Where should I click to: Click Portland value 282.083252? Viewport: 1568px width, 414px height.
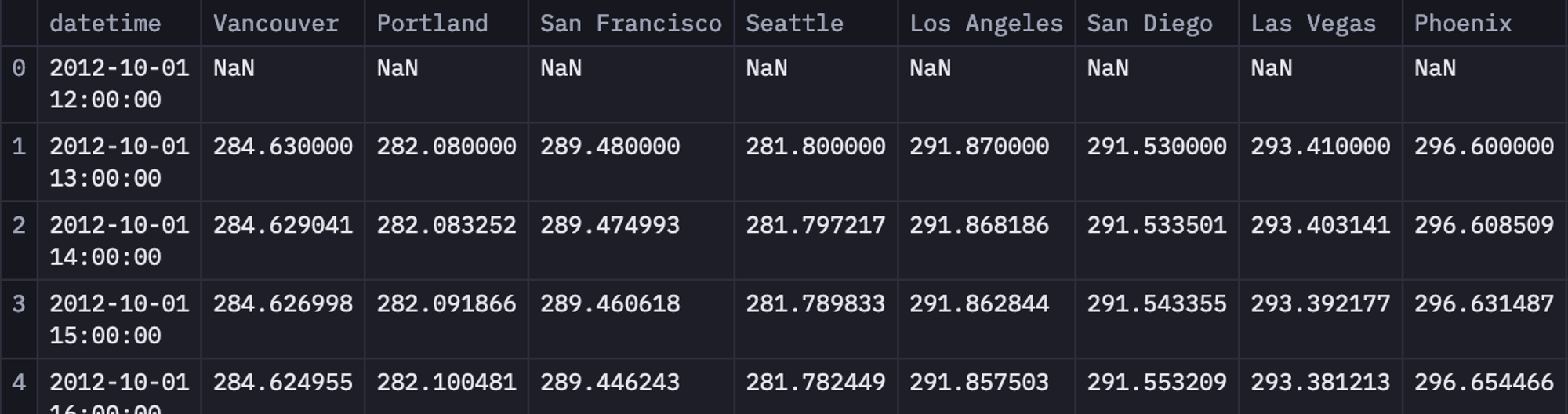(446, 225)
